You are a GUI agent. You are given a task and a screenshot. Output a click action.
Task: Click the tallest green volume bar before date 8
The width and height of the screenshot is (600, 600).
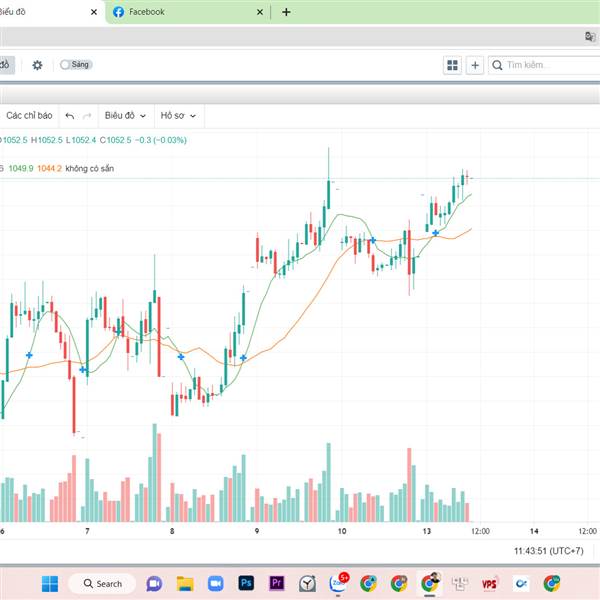pyautogui.click(x=155, y=473)
